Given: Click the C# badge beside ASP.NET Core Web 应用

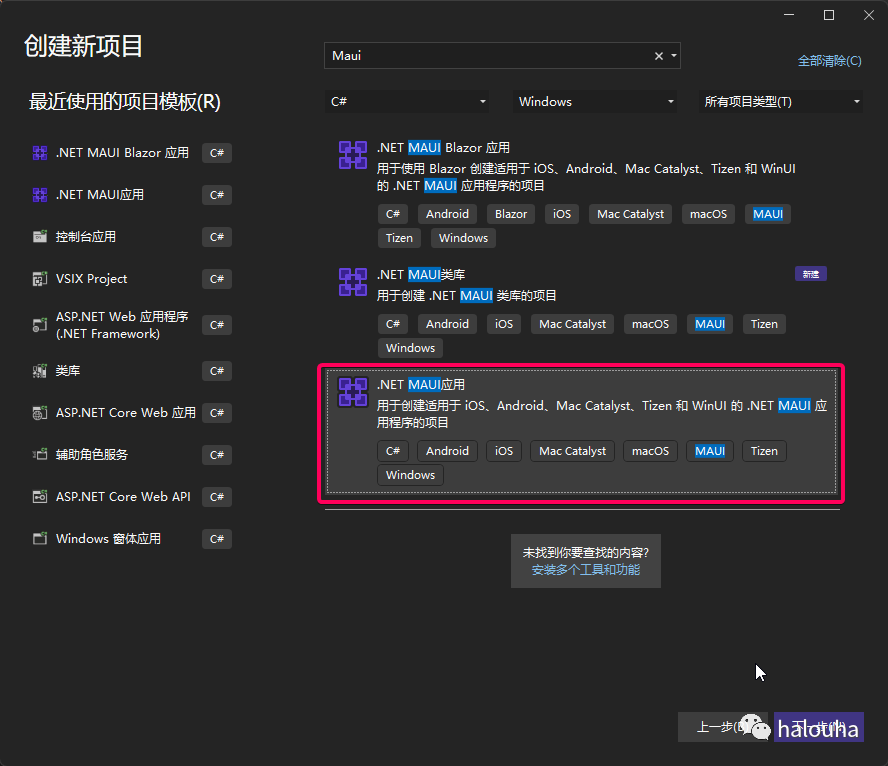Looking at the screenshot, I should (217, 413).
